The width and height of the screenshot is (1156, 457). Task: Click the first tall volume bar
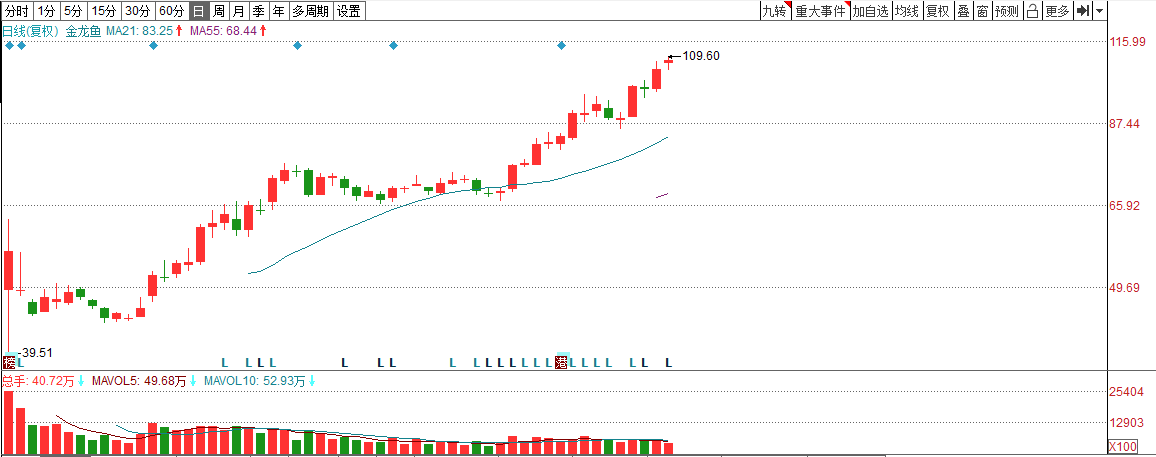(x=9, y=422)
